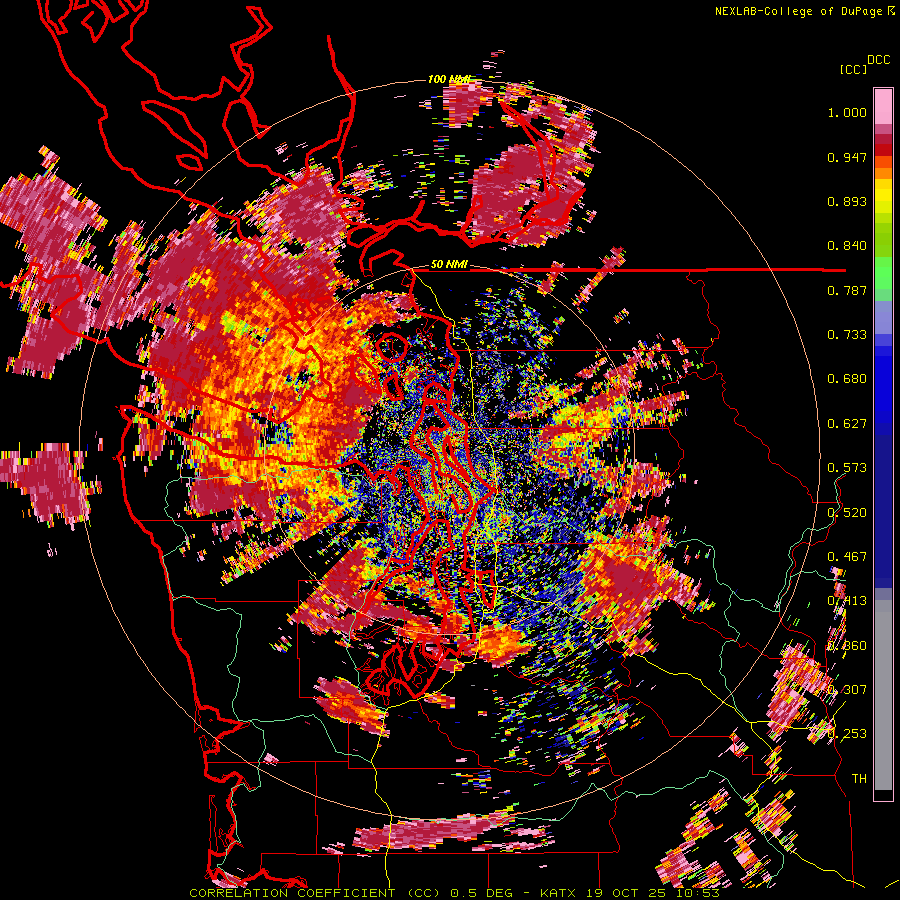
Task: Click the CORRELATION COEFFICIENT (CC) caption text
Action: (314, 893)
